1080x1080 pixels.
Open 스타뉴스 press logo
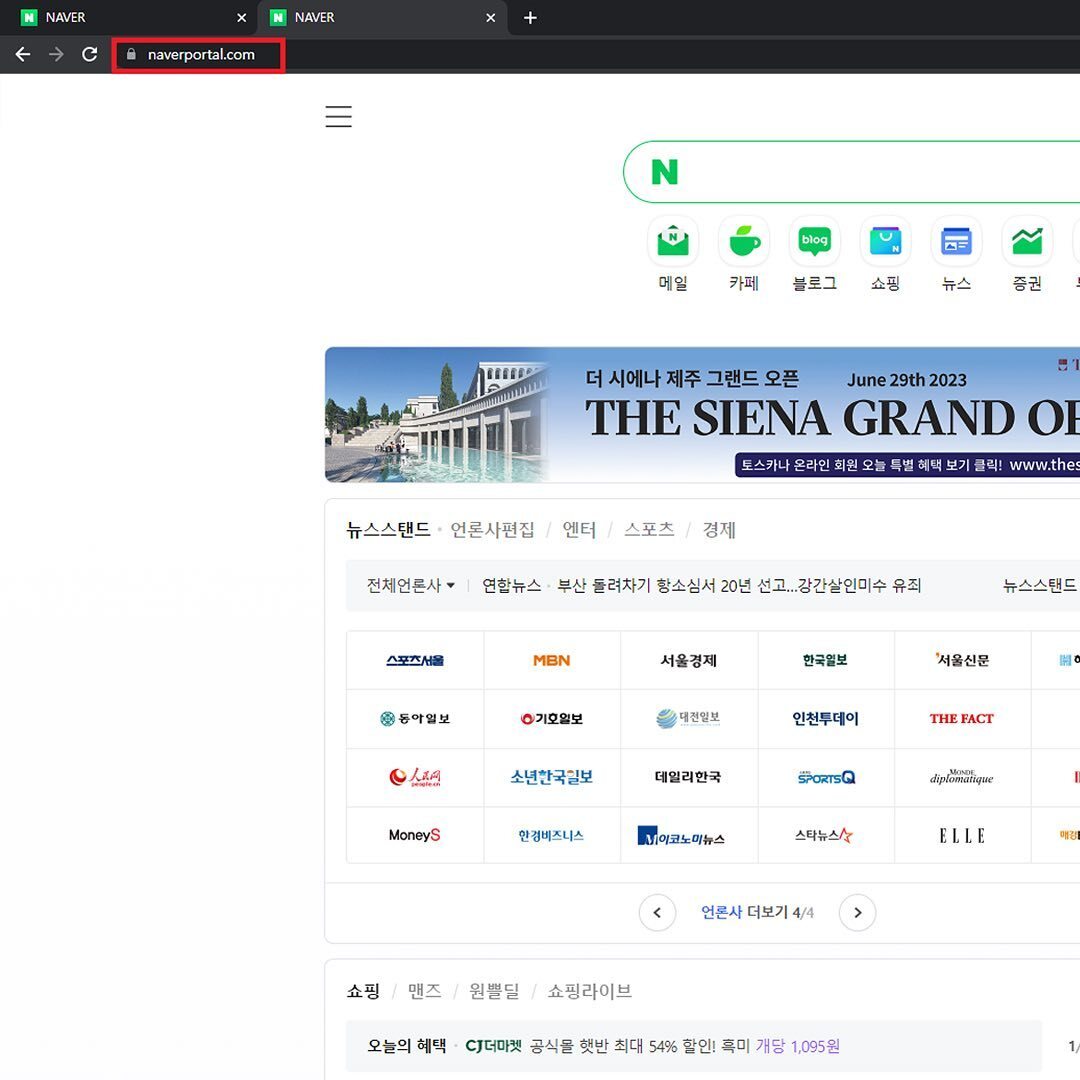click(x=825, y=835)
